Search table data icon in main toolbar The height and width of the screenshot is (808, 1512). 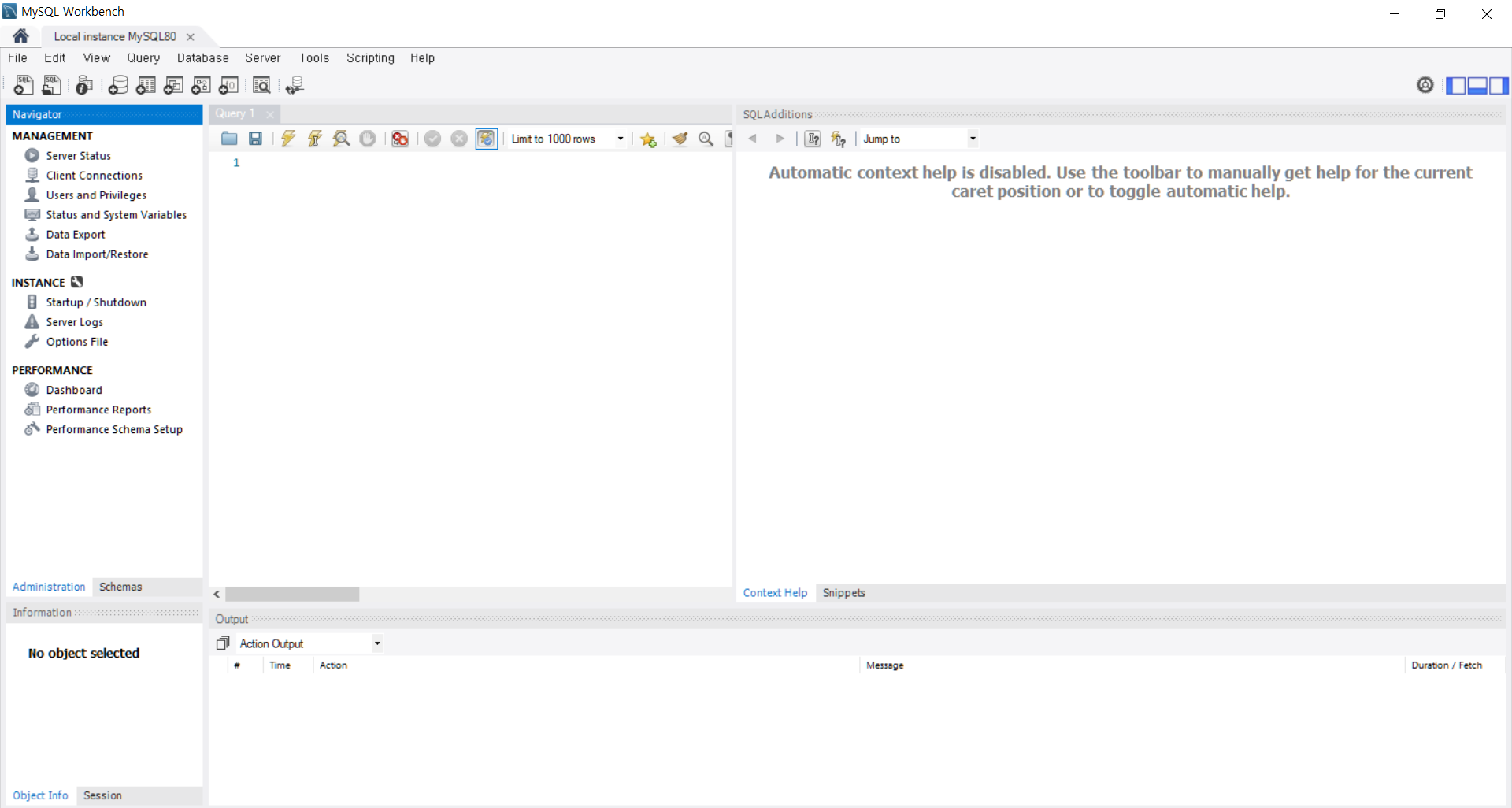(x=261, y=85)
